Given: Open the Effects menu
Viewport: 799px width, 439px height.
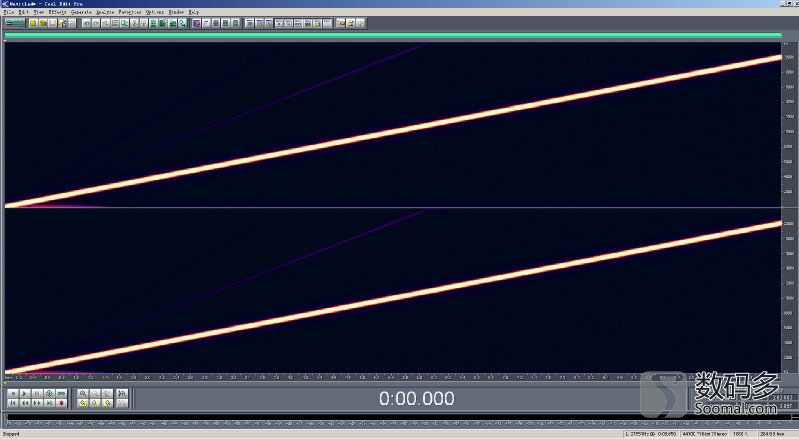Looking at the screenshot, I should (x=56, y=12).
